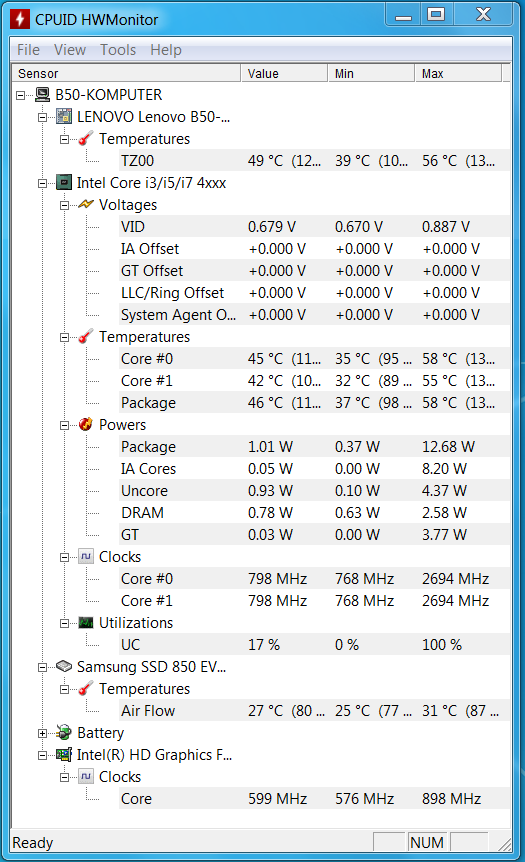Collapse the Voltages section
The image size is (525, 862).
pos(64,205)
